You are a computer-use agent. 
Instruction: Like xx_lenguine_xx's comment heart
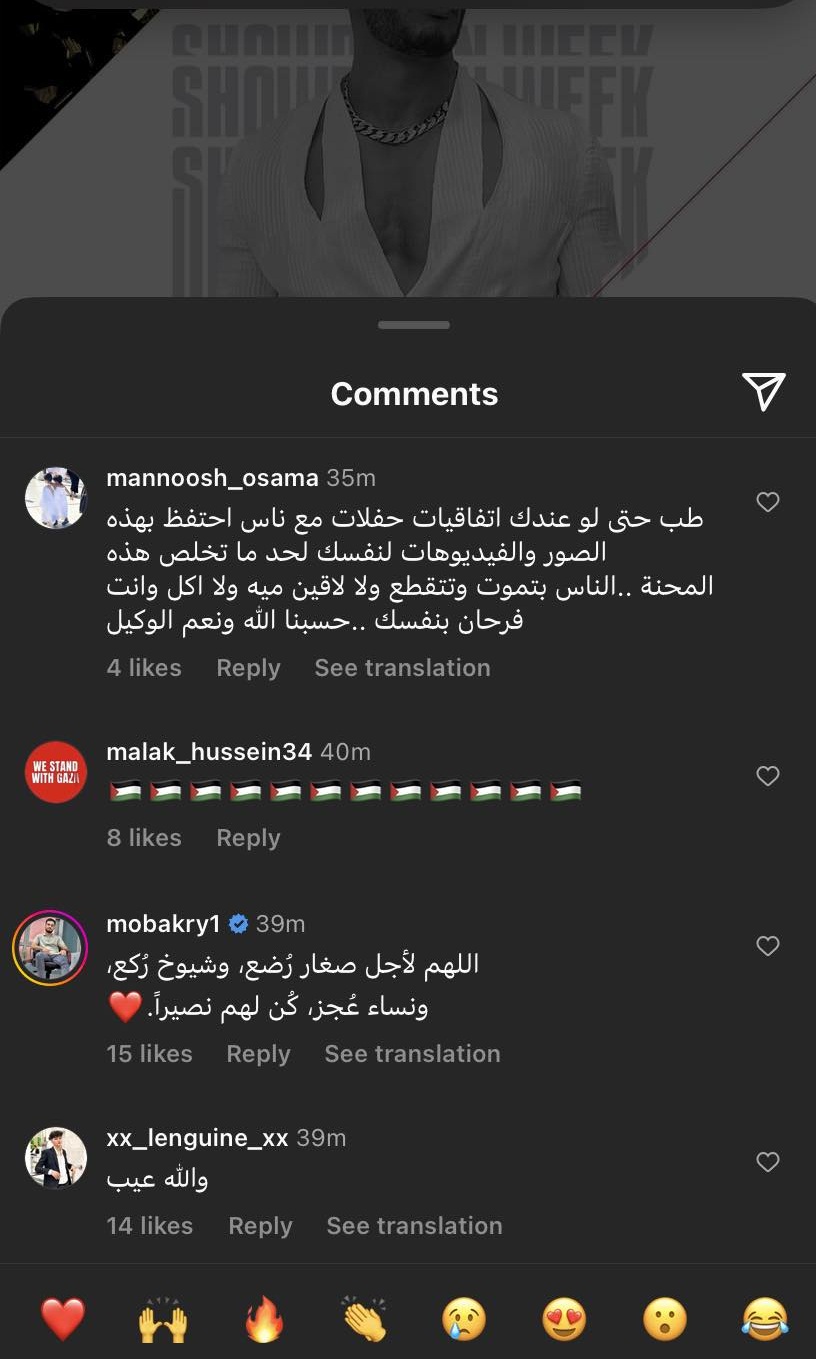(x=767, y=1162)
